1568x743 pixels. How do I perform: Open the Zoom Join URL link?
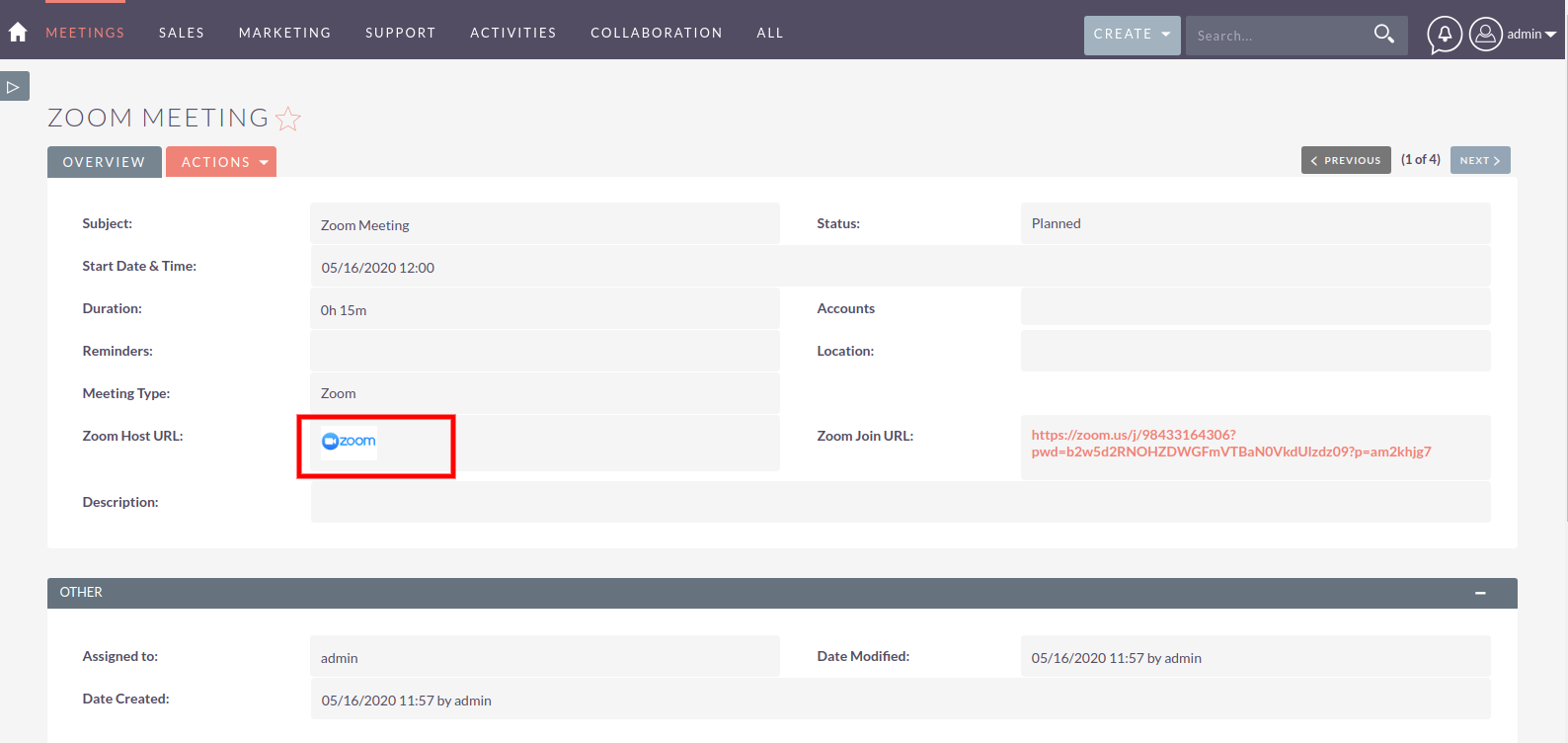[x=1231, y=444]
